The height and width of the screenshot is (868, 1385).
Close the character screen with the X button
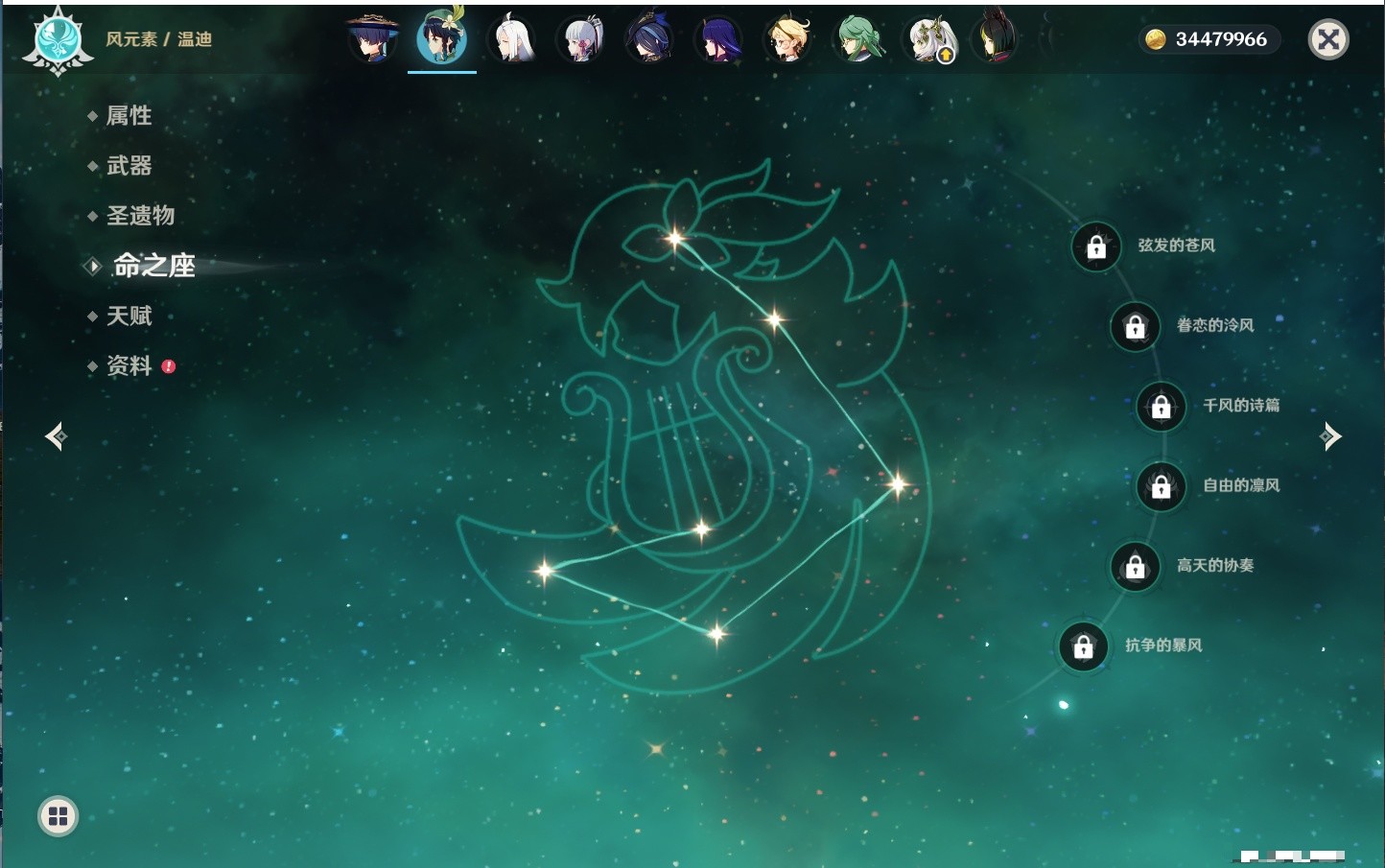pos(1328,39)
